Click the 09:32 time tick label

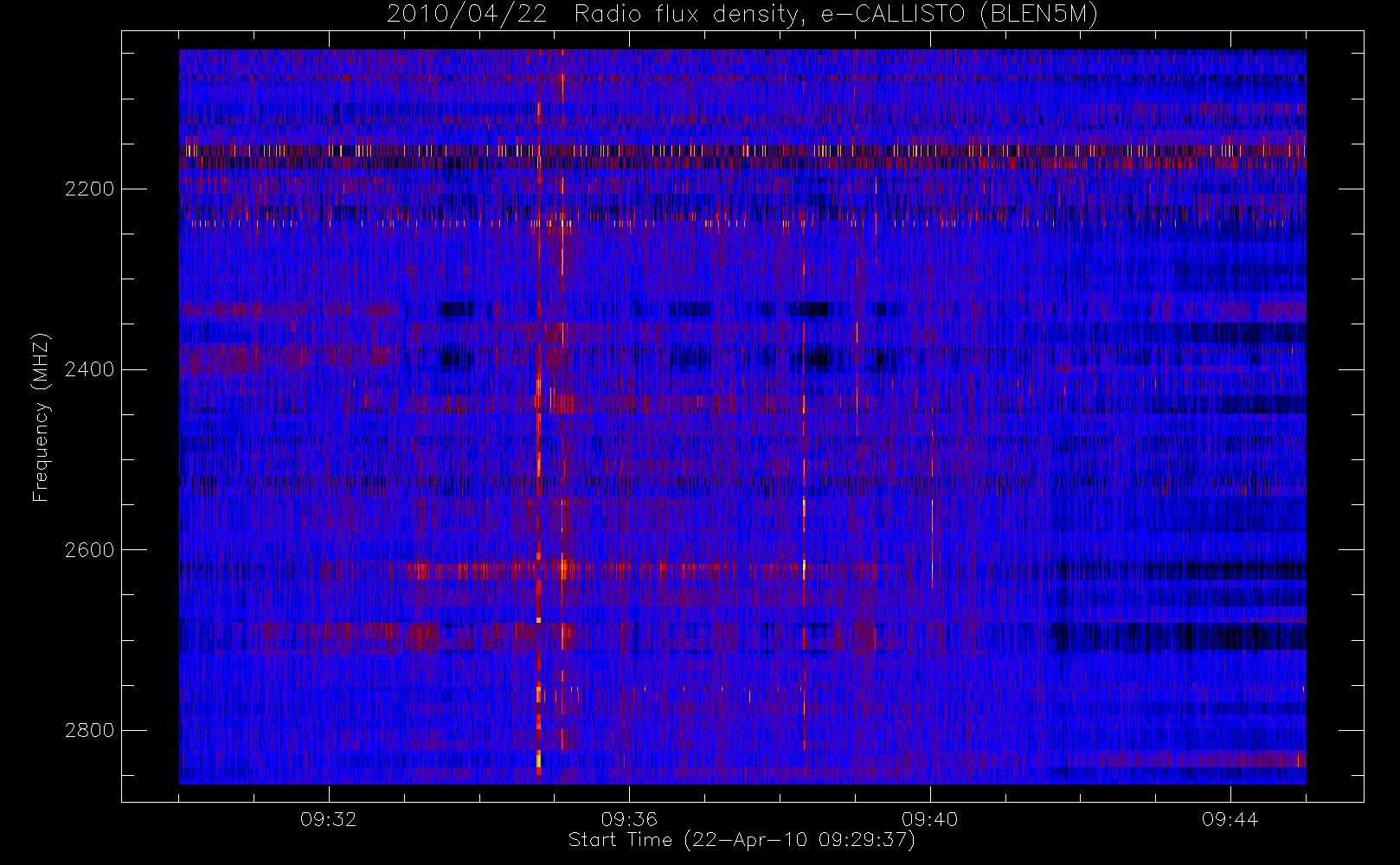329,819
